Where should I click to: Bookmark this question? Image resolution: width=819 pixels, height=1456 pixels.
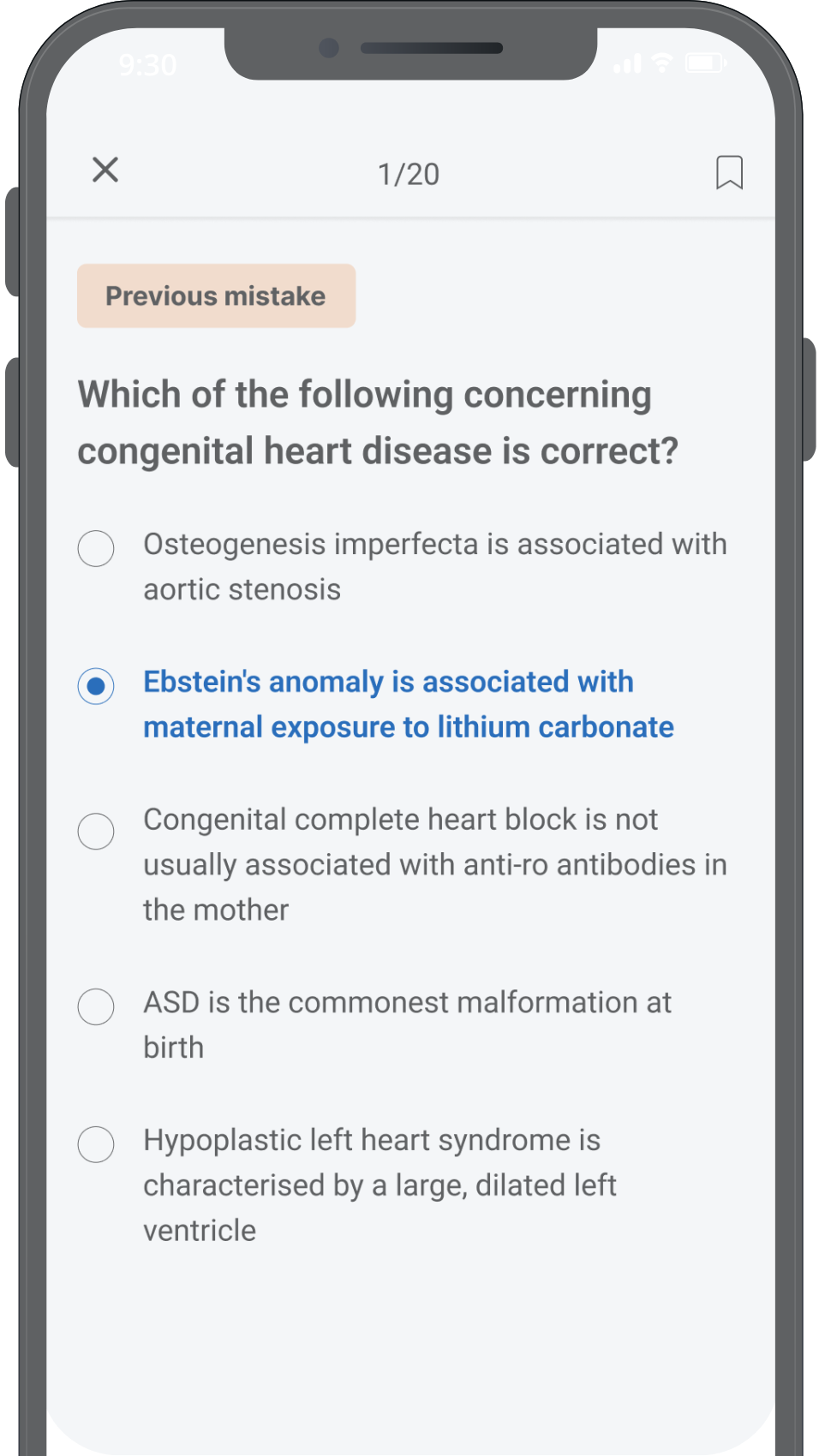(729, 172)
